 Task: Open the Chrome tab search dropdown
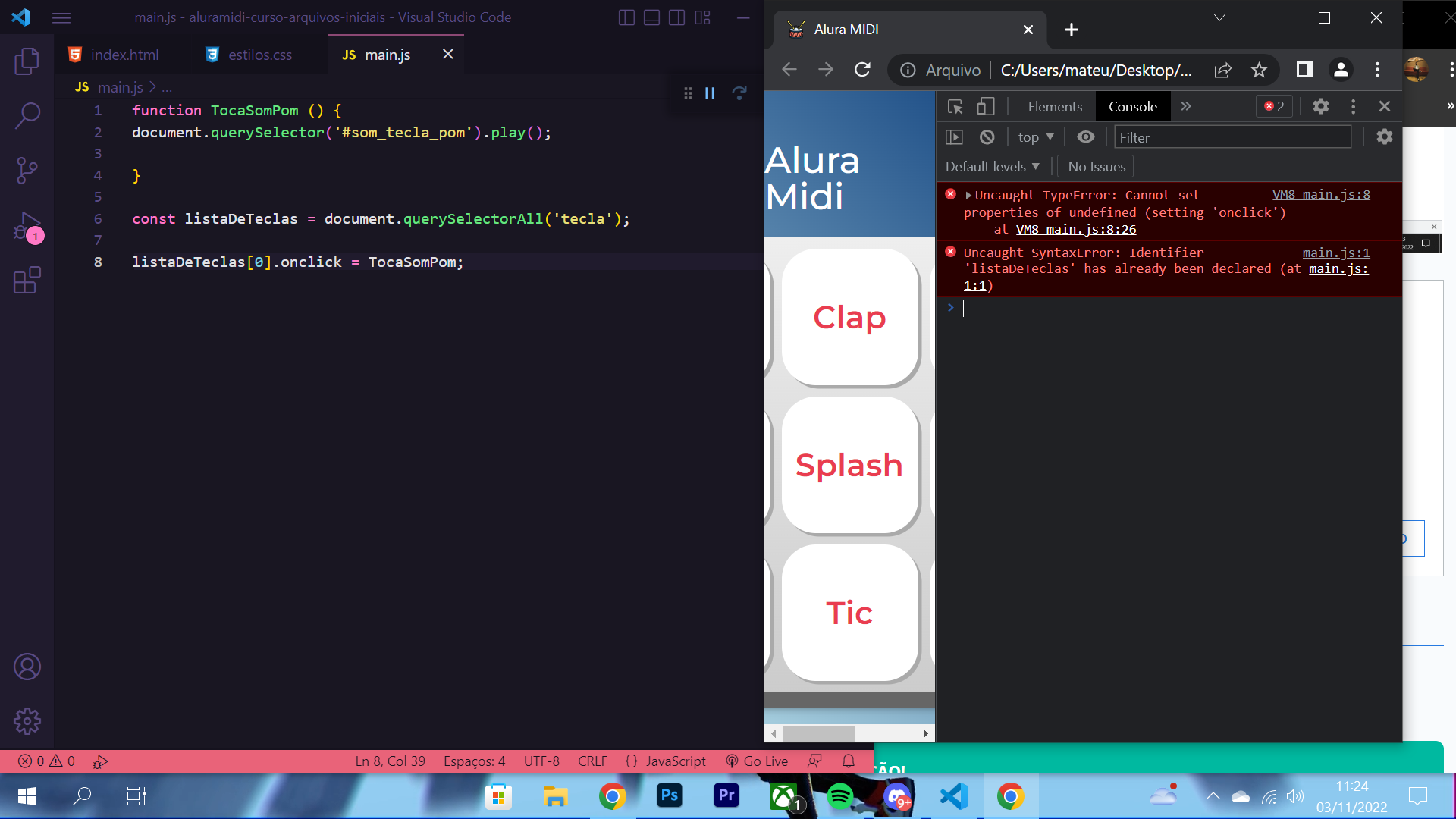click(x=1219, y=17)
